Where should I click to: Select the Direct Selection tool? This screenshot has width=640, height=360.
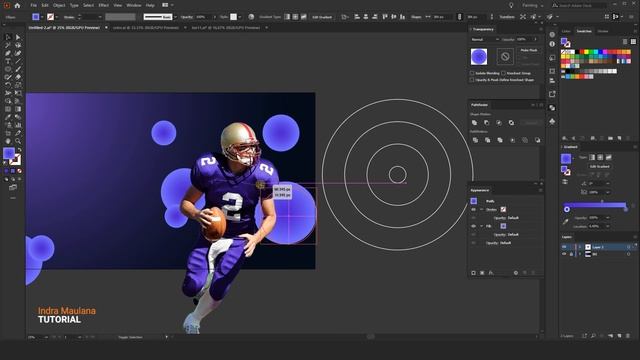[18, 37]
